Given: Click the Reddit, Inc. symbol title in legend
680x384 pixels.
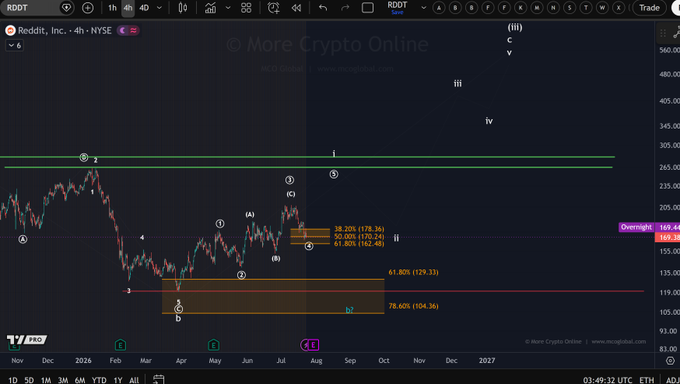Looking at the screenshot, I should tap(65, 30).
